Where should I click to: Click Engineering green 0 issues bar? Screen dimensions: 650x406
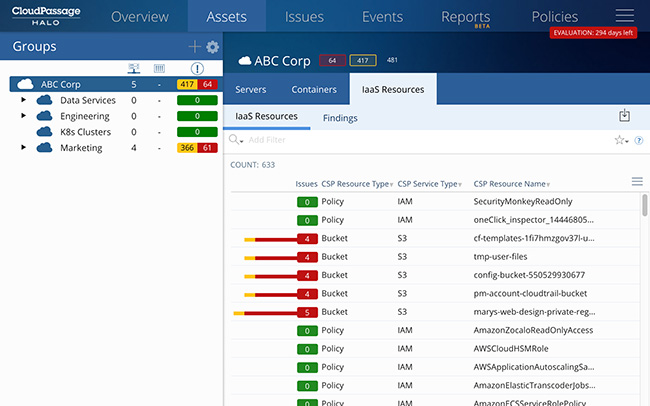197,116
